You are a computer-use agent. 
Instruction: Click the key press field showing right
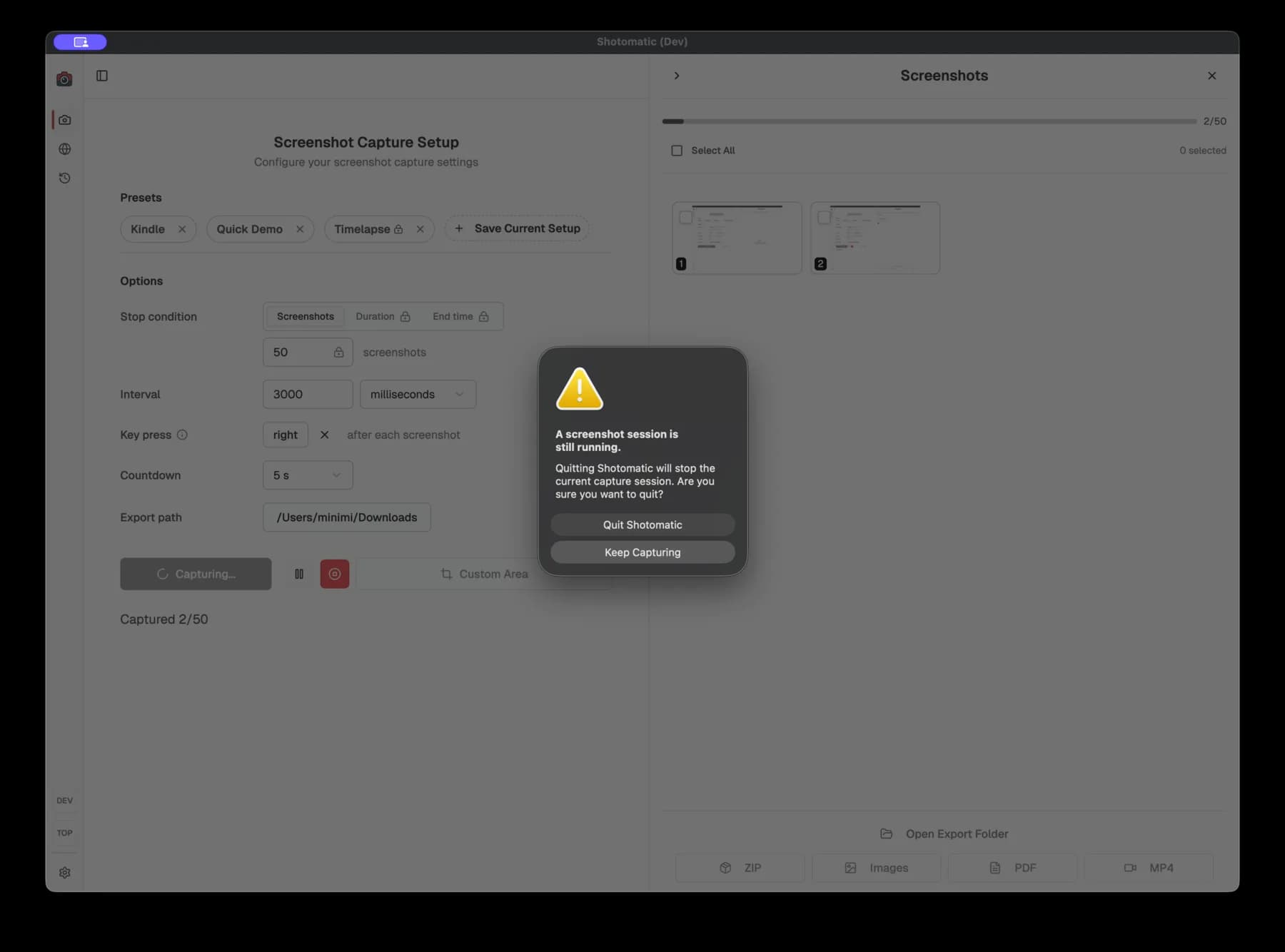tap(286, 435)
